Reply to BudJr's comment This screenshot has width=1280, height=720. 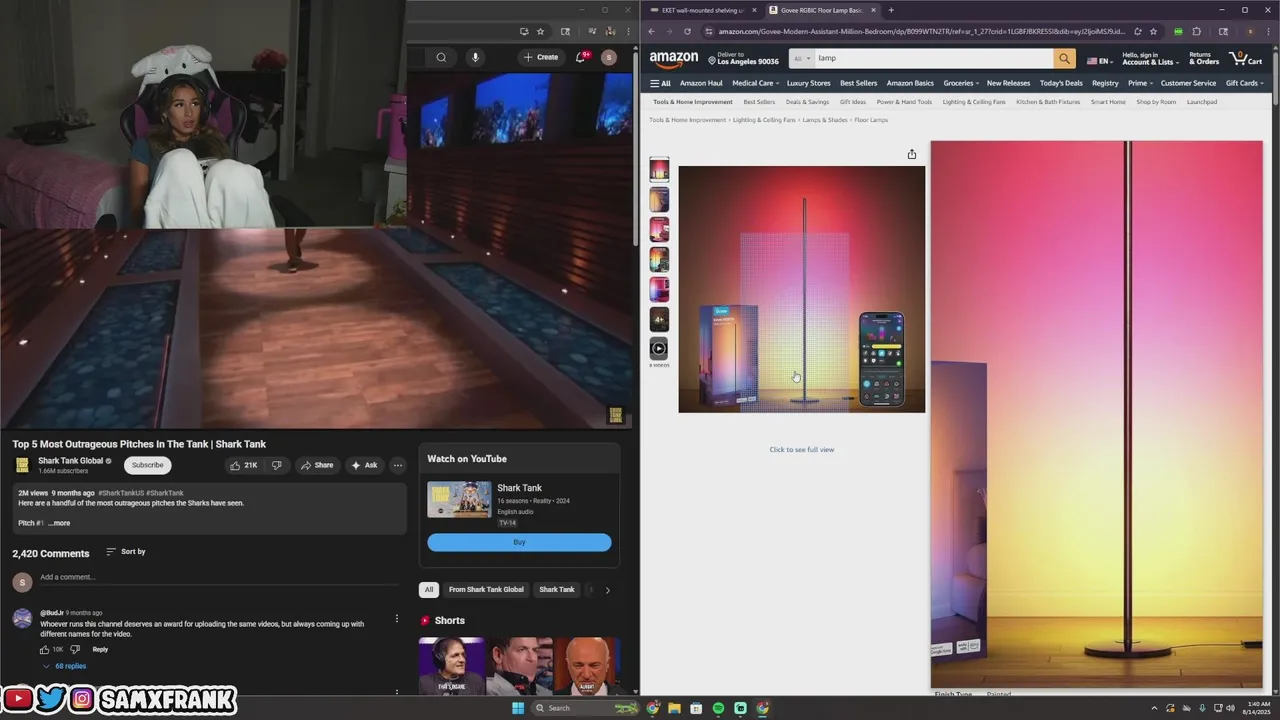click(100, 649)
